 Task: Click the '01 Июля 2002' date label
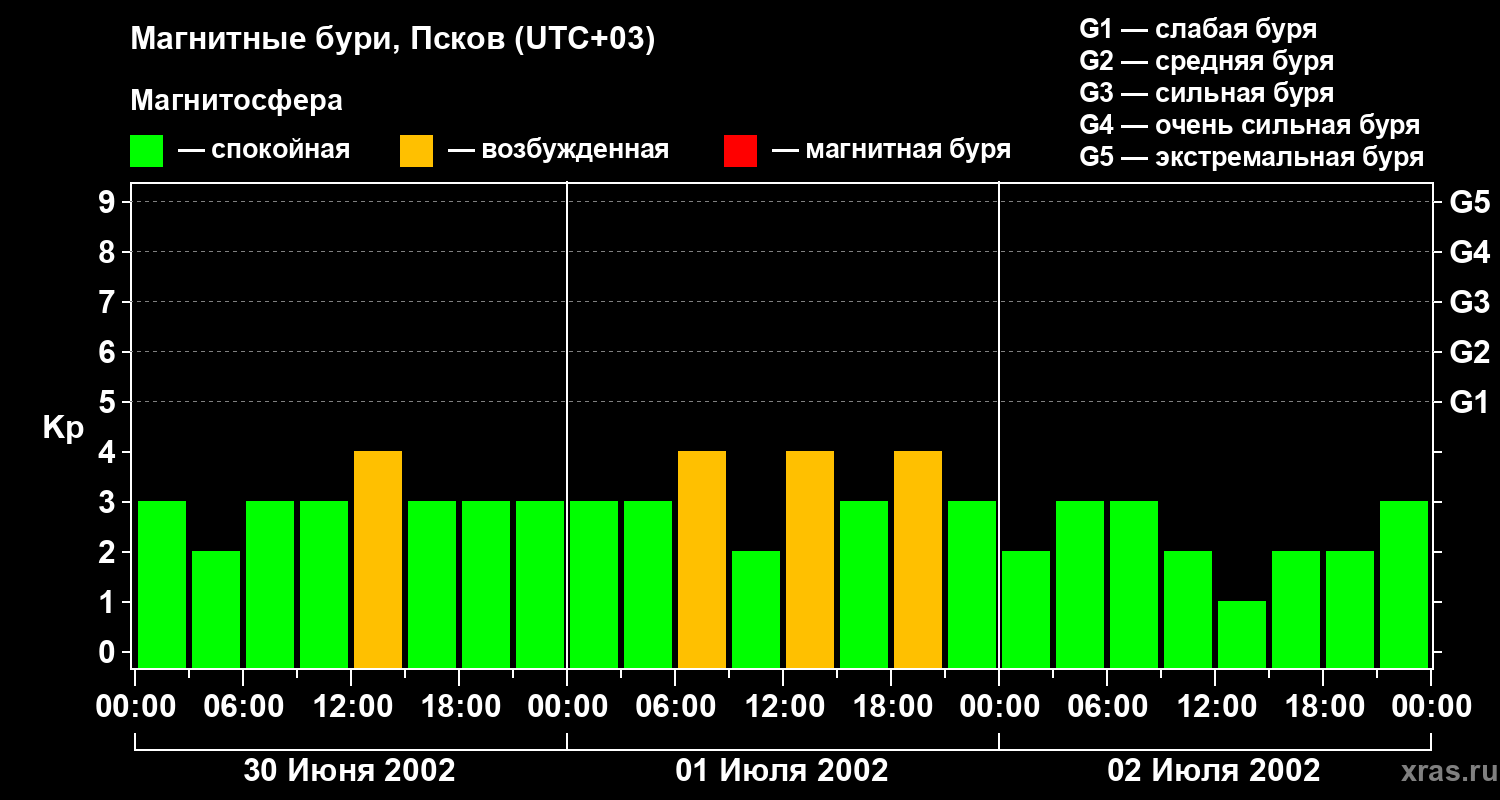782,771
